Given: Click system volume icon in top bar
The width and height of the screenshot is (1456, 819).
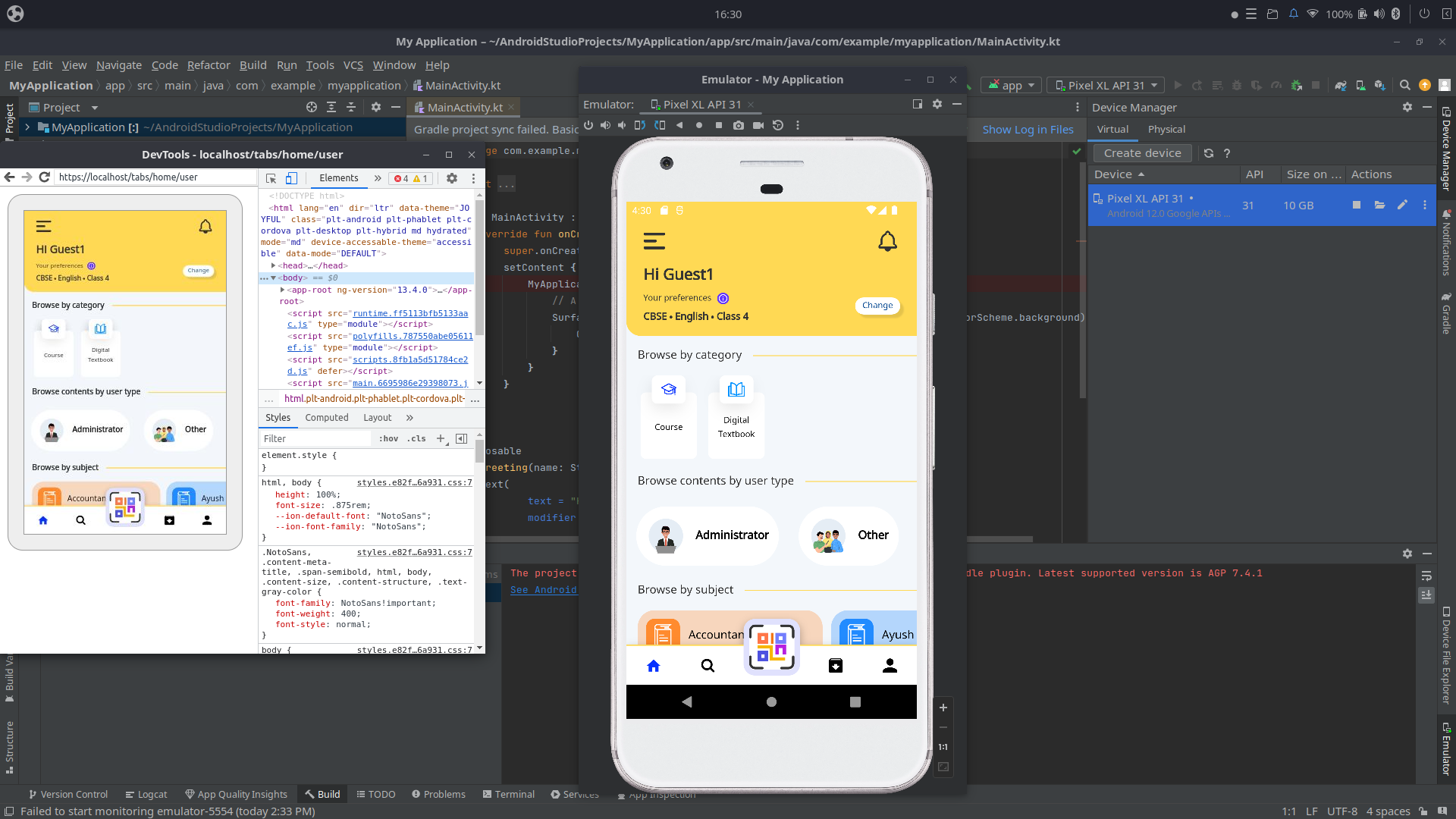Looking at the screenshot, I should coord(1379,14).
